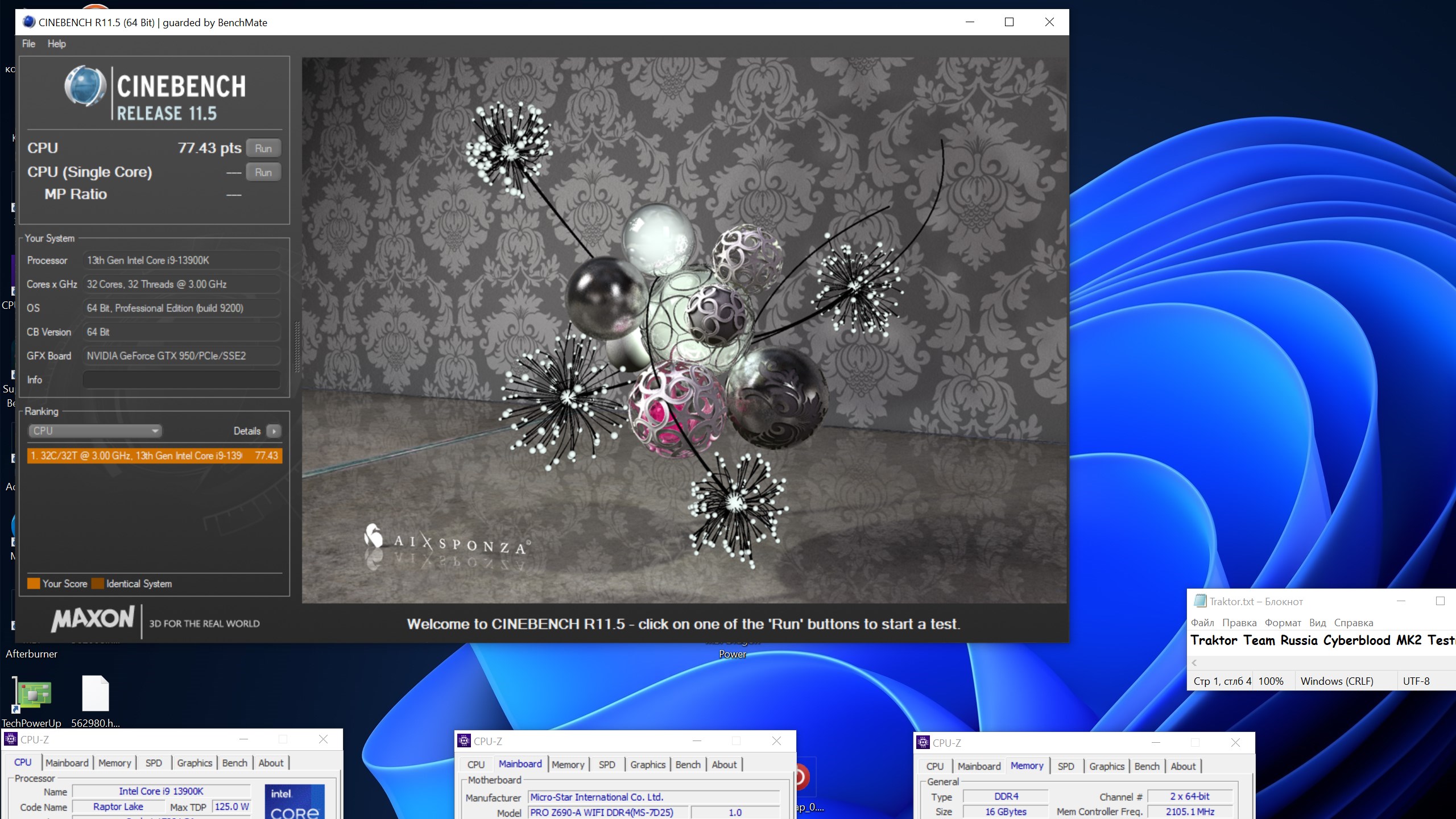
Task: Open Bench tab in left CPU-Z window
Action: 235,763
